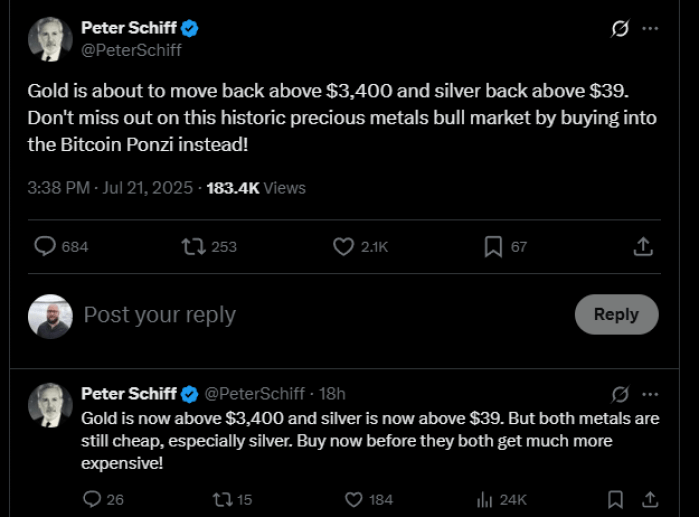699x517 pixels.
Task: Like the main post with 2.1K likes
Action: pos(344,246)
